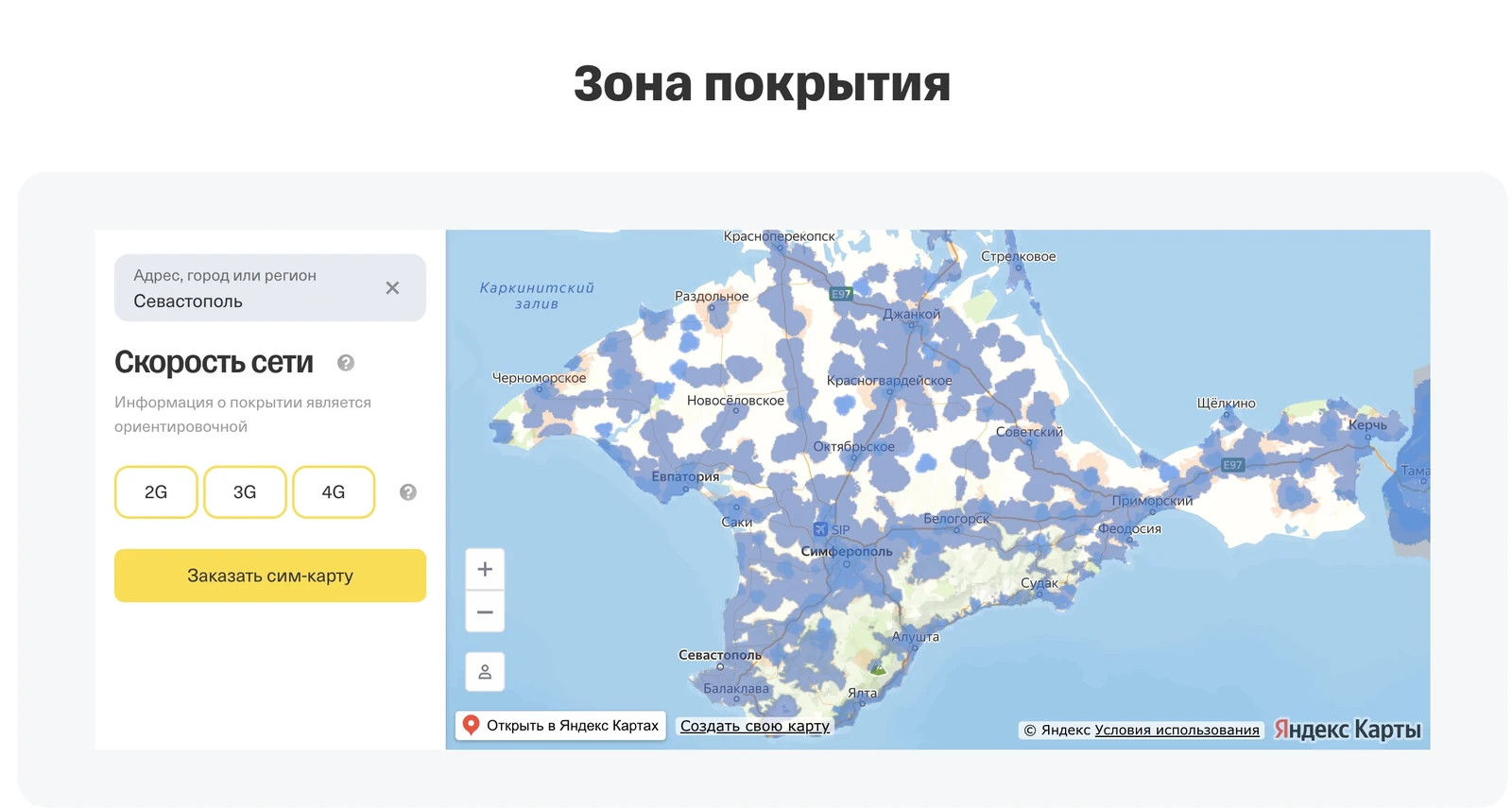
Task: Open the Условия использования link
Action: point(1177,731)
